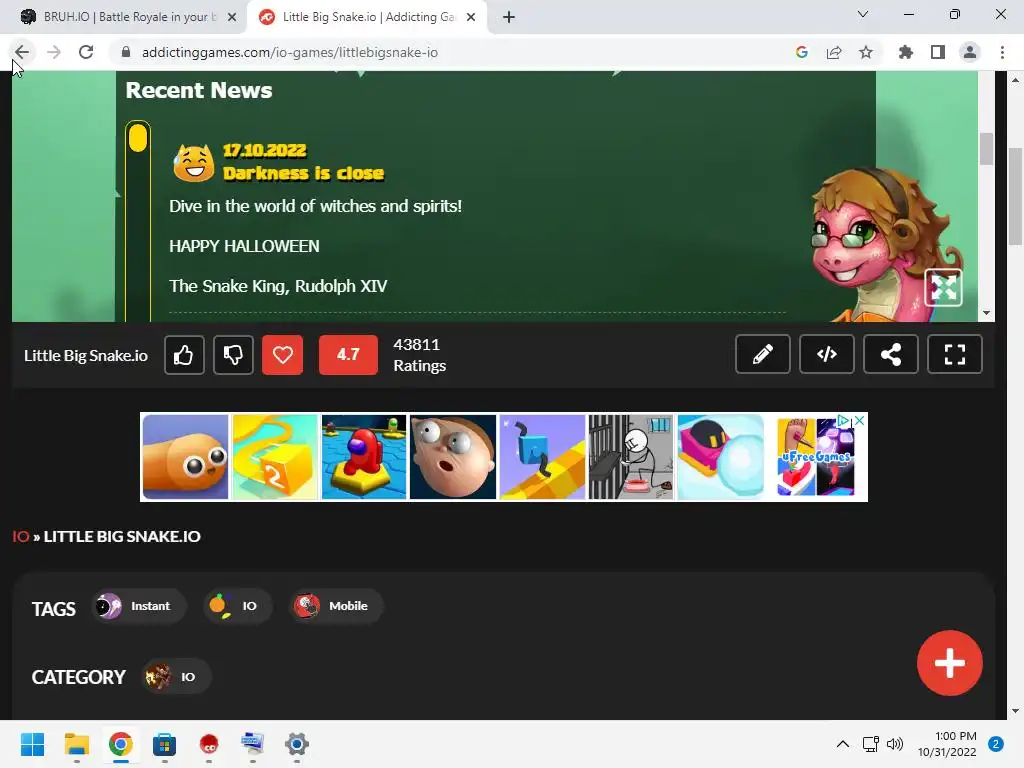1024x768 pixels.
Task: Click the address bar URL
Action: click(x=290, y=52)
